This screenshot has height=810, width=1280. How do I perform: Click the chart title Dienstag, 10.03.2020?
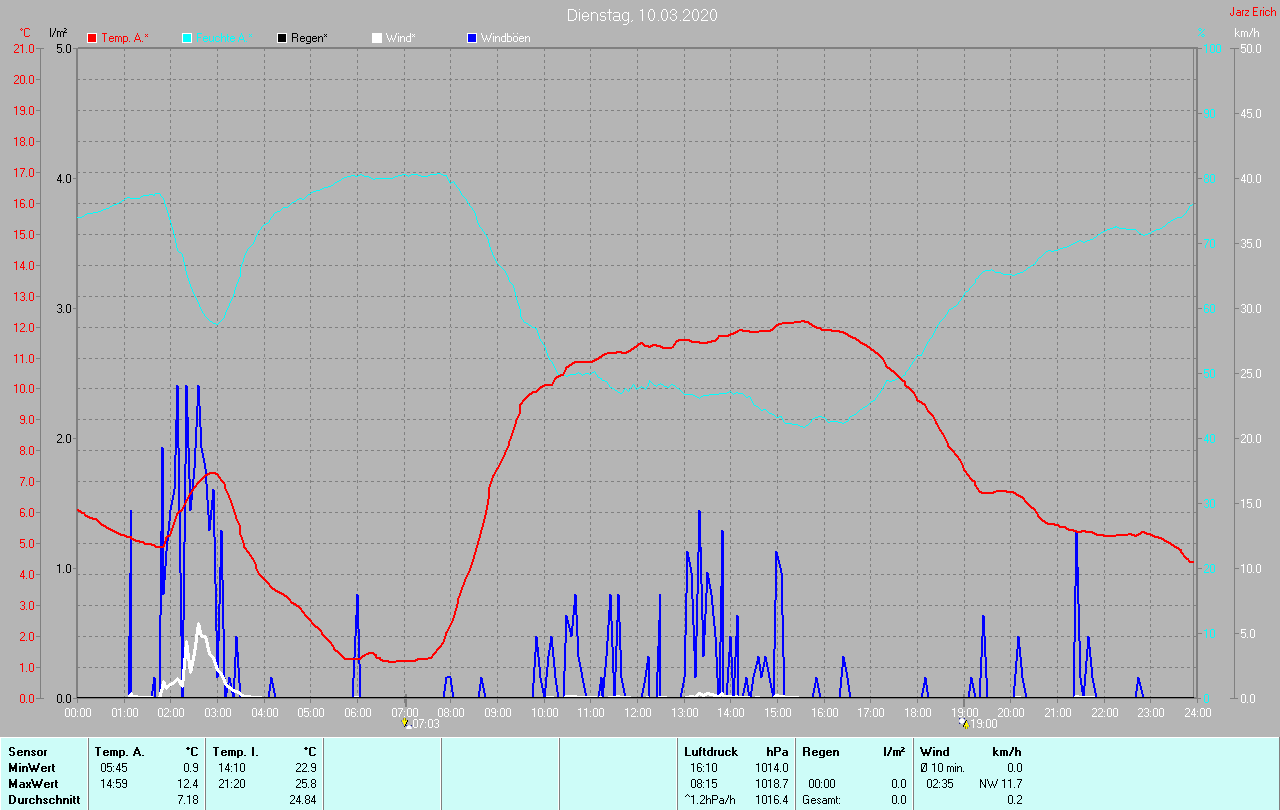(641, 15)
